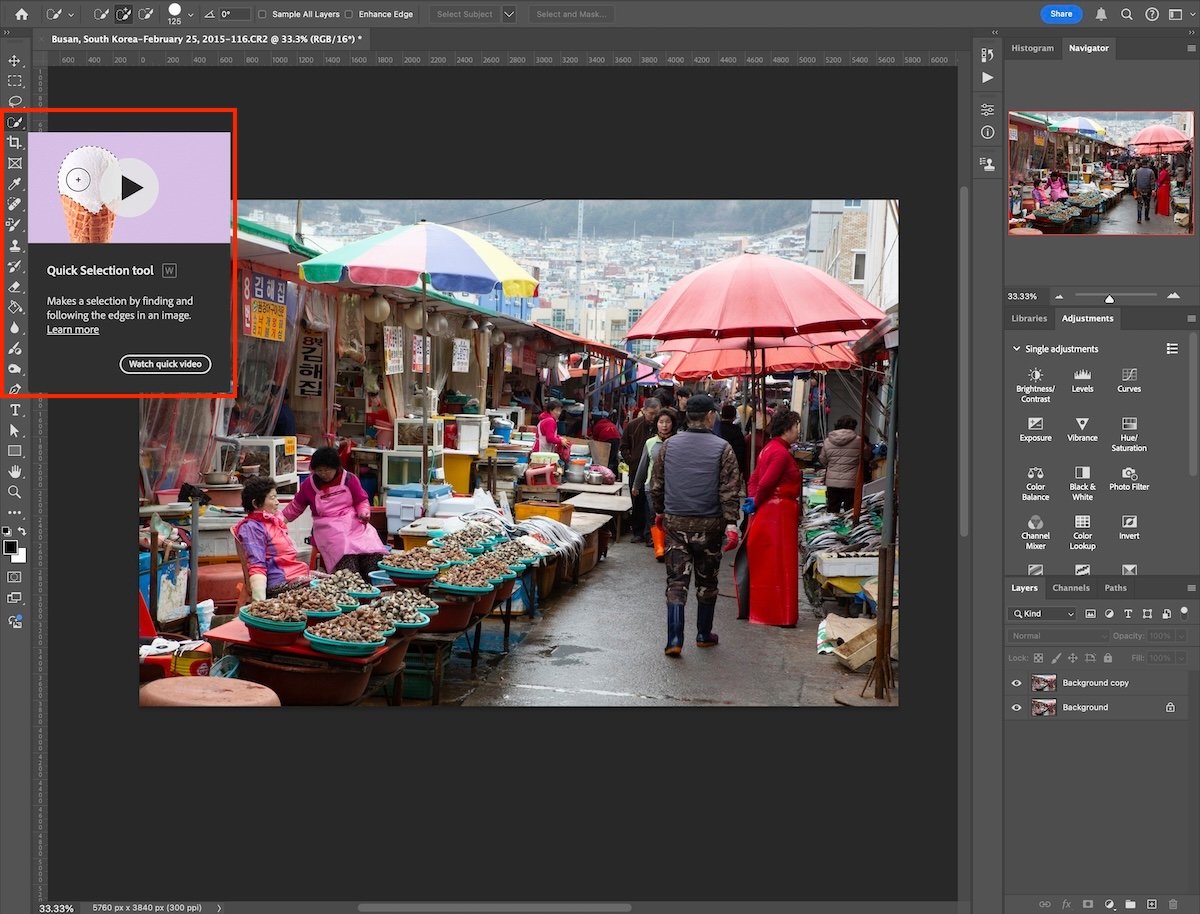Open the Histogram tab
Screen dimensions: 1200x914
coord(1032,47)
